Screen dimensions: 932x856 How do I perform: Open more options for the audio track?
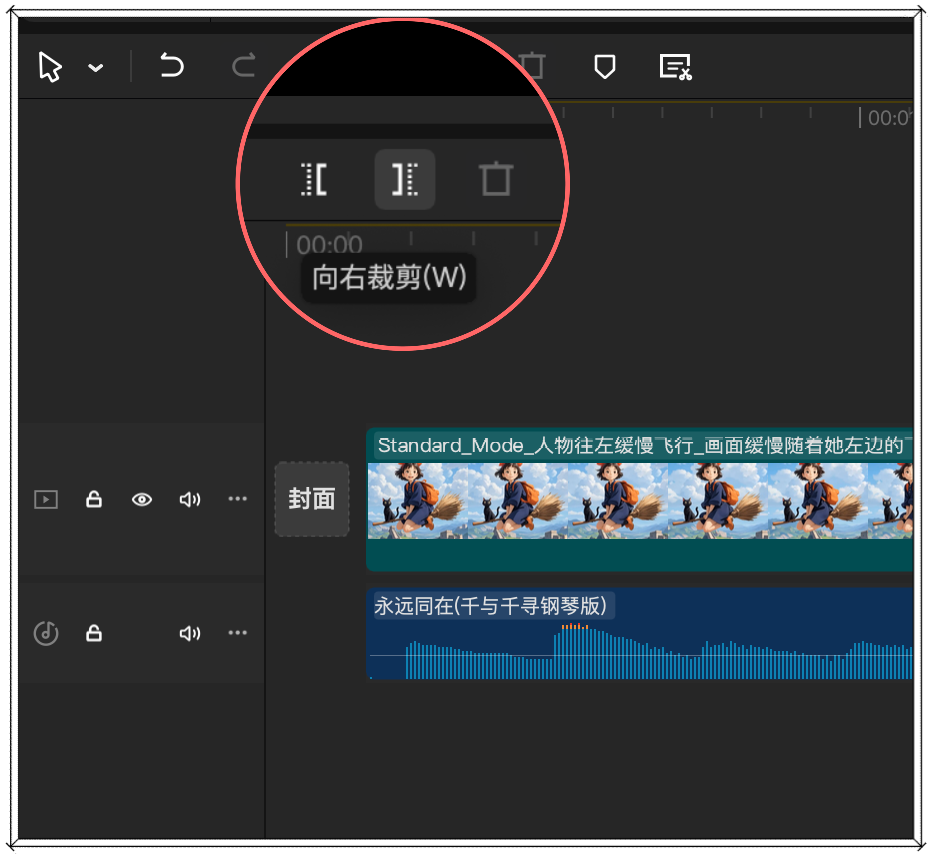pyautogui.click(x=238, y=632)
